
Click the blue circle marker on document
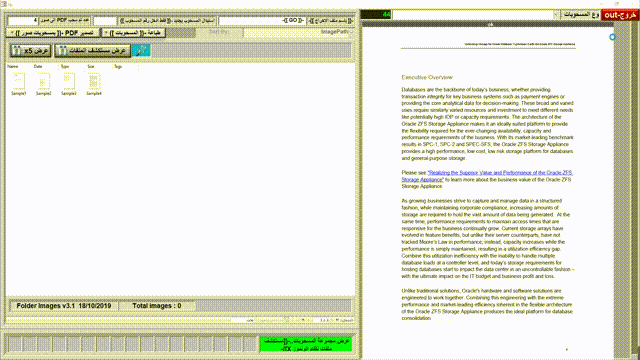(612, 37)
